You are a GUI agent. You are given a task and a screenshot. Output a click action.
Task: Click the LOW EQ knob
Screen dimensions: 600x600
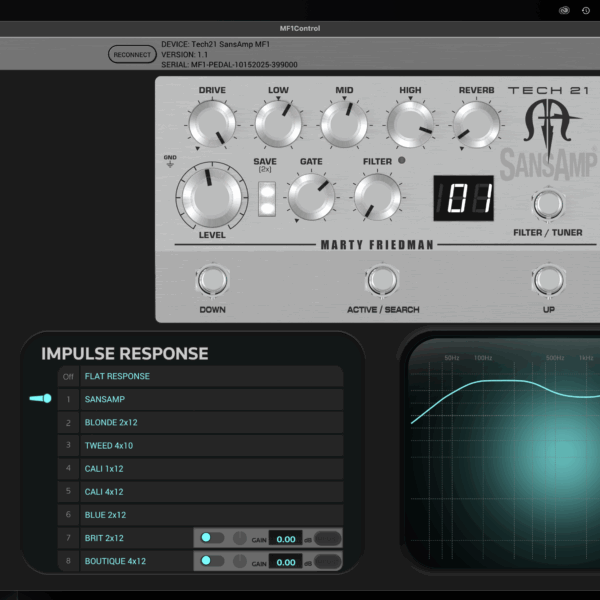click(x=278, y=124)
